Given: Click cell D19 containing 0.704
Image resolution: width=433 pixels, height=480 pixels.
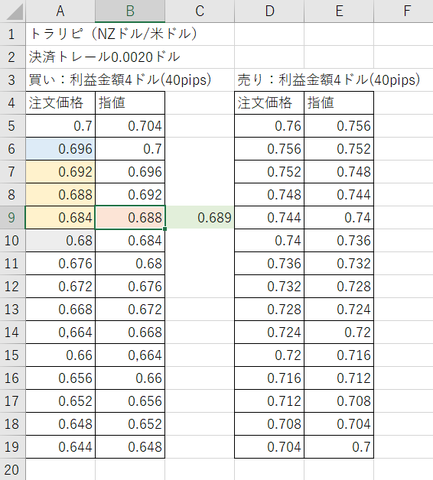Looking at the screenshot, I should pos(269,447).
